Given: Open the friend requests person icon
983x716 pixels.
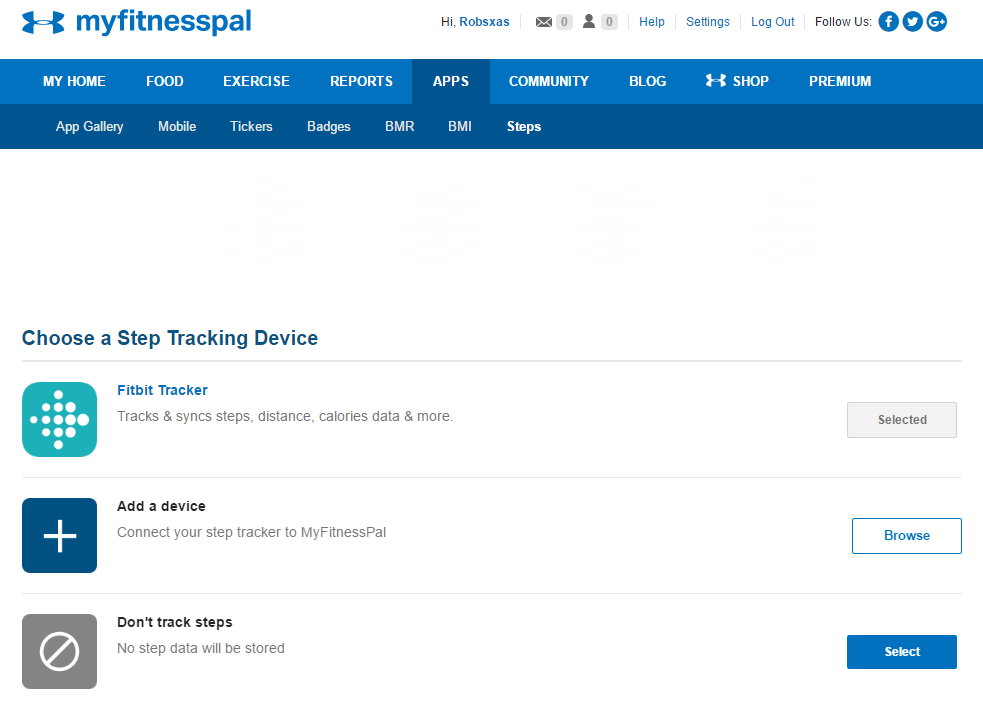Looking at the screenshot, I should 589,22.
